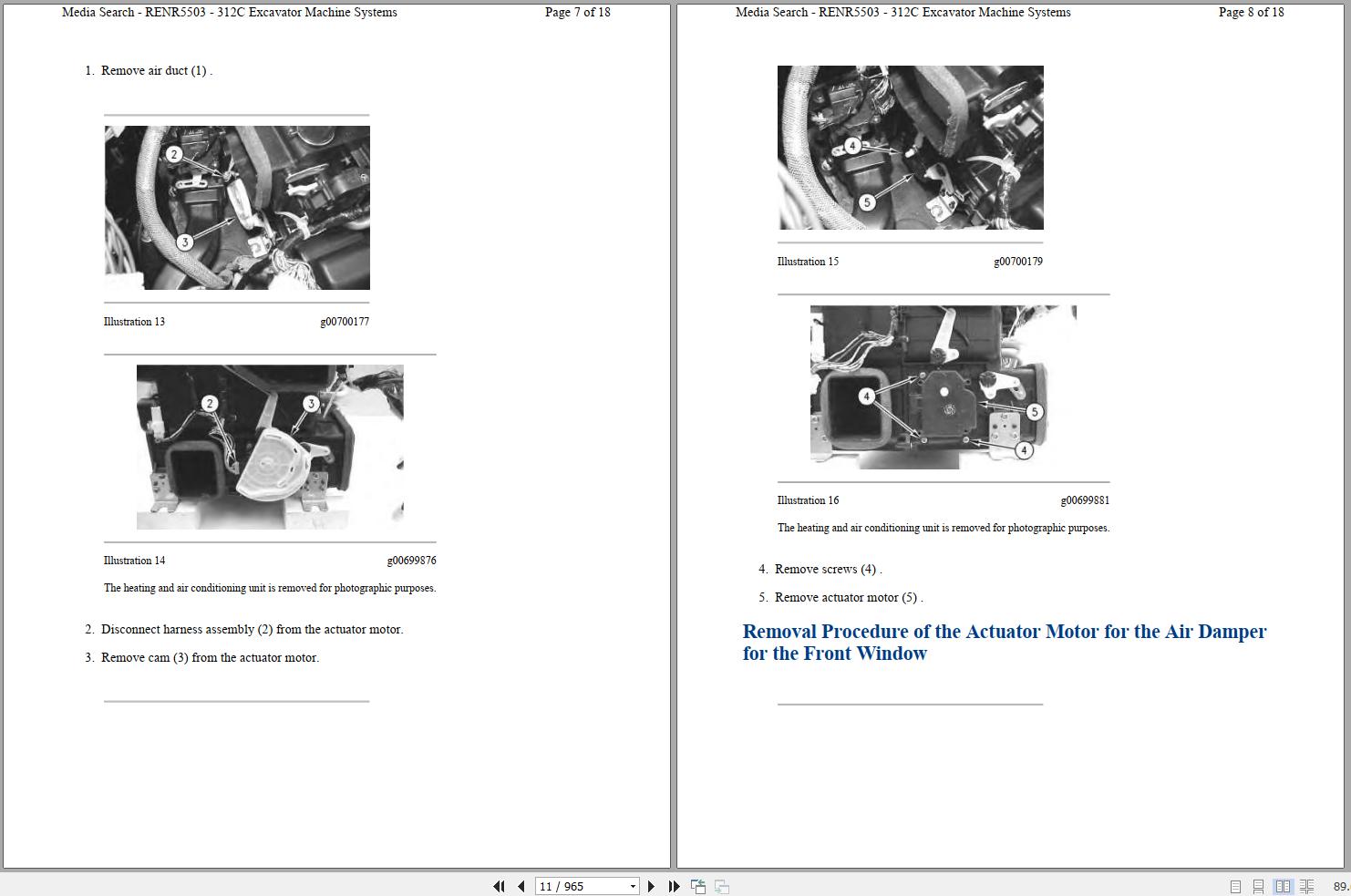This screenshot has height=896, width=1351.
Task: Switch to single page view
Action: [1235, 886]
